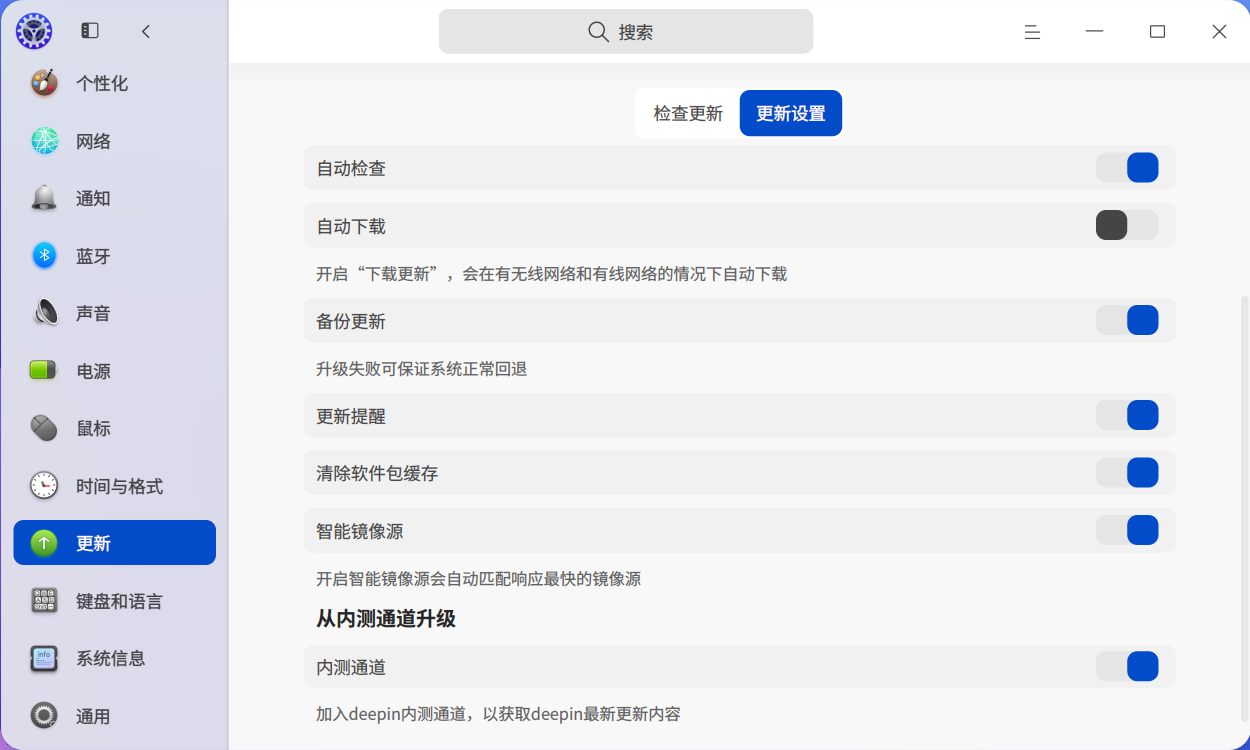Click the 更新提醒 row label
This screenshot has height=750, width=1250.
pos(351,416)
